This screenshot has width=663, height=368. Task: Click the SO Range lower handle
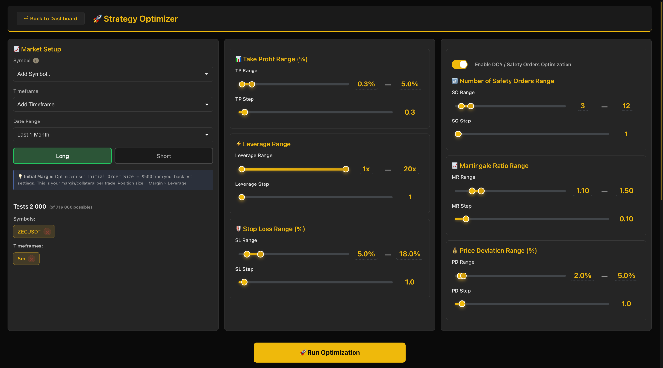461,106
